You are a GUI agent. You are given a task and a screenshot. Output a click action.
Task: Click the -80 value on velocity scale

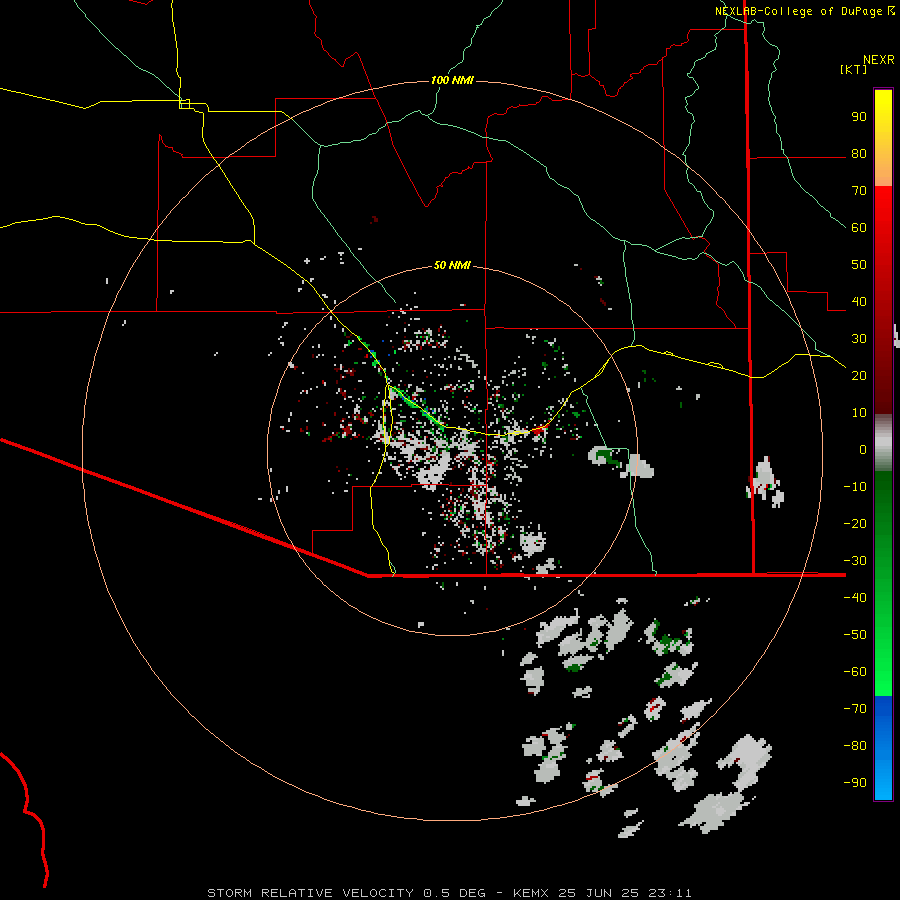tap(855, 746)
